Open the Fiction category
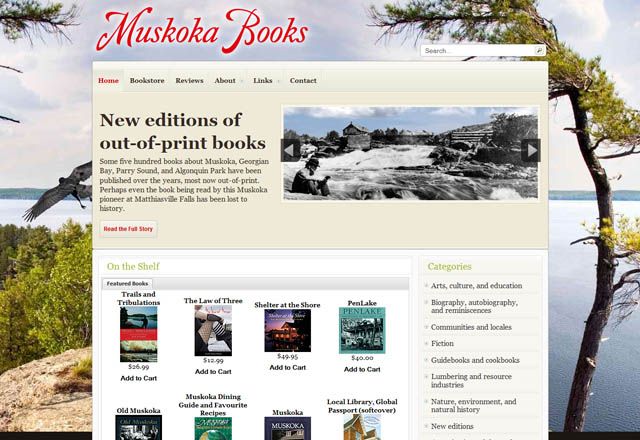The image size is (640, 440). 442,344
